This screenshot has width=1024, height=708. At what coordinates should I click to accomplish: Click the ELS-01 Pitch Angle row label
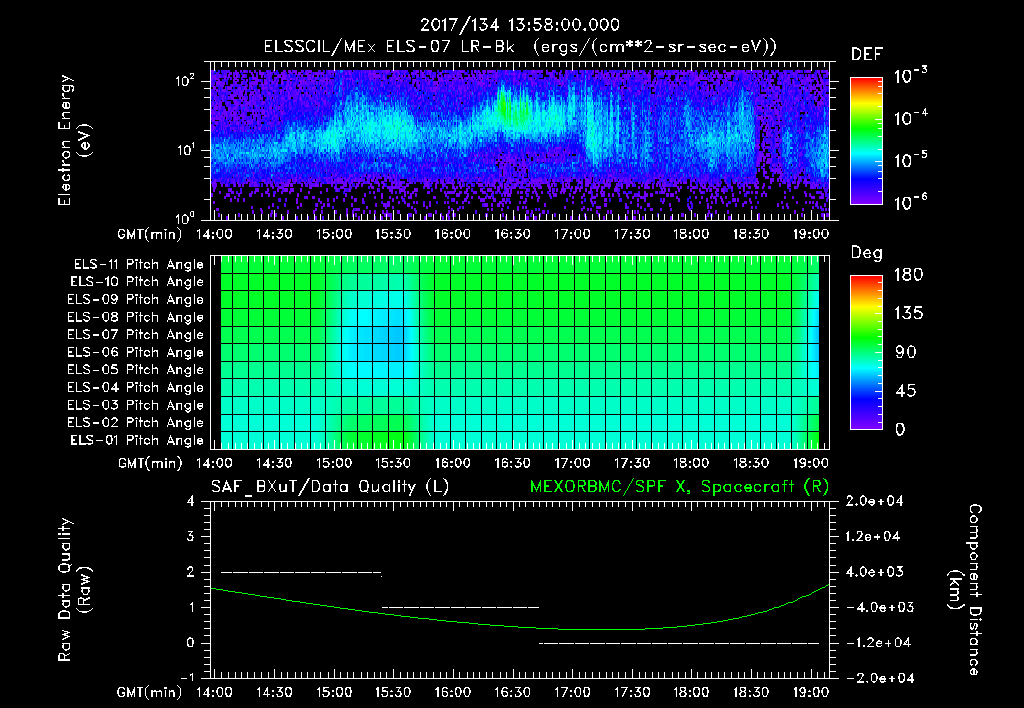click(x=137, y=440)
